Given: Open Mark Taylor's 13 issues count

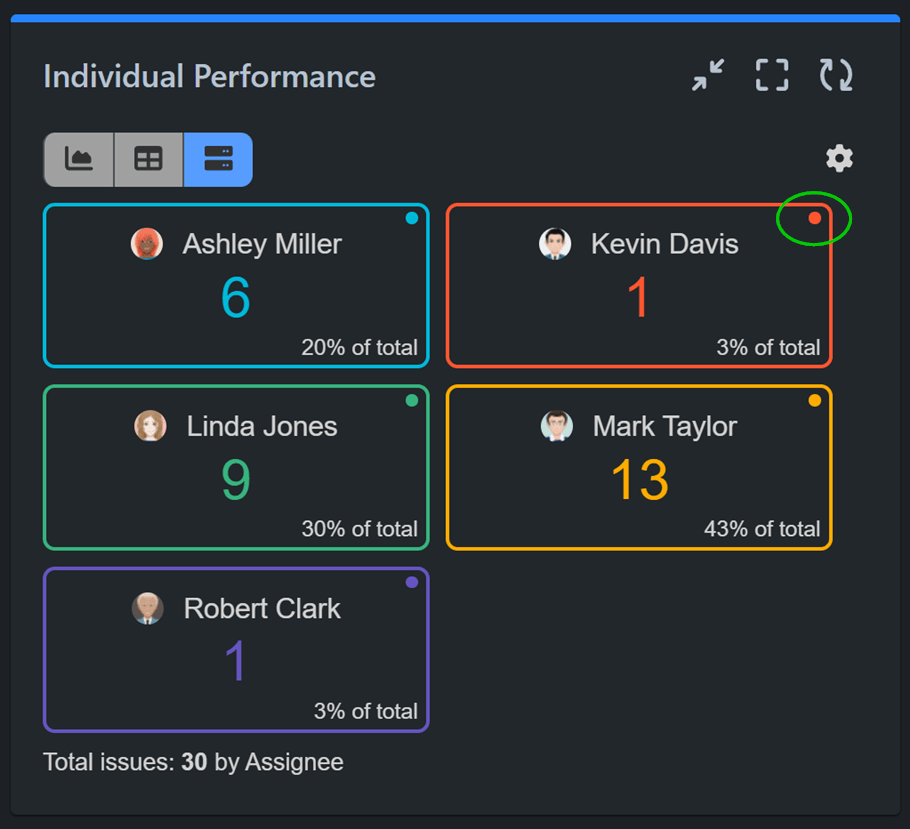Looking at the screenshot, I should (639, 481).
